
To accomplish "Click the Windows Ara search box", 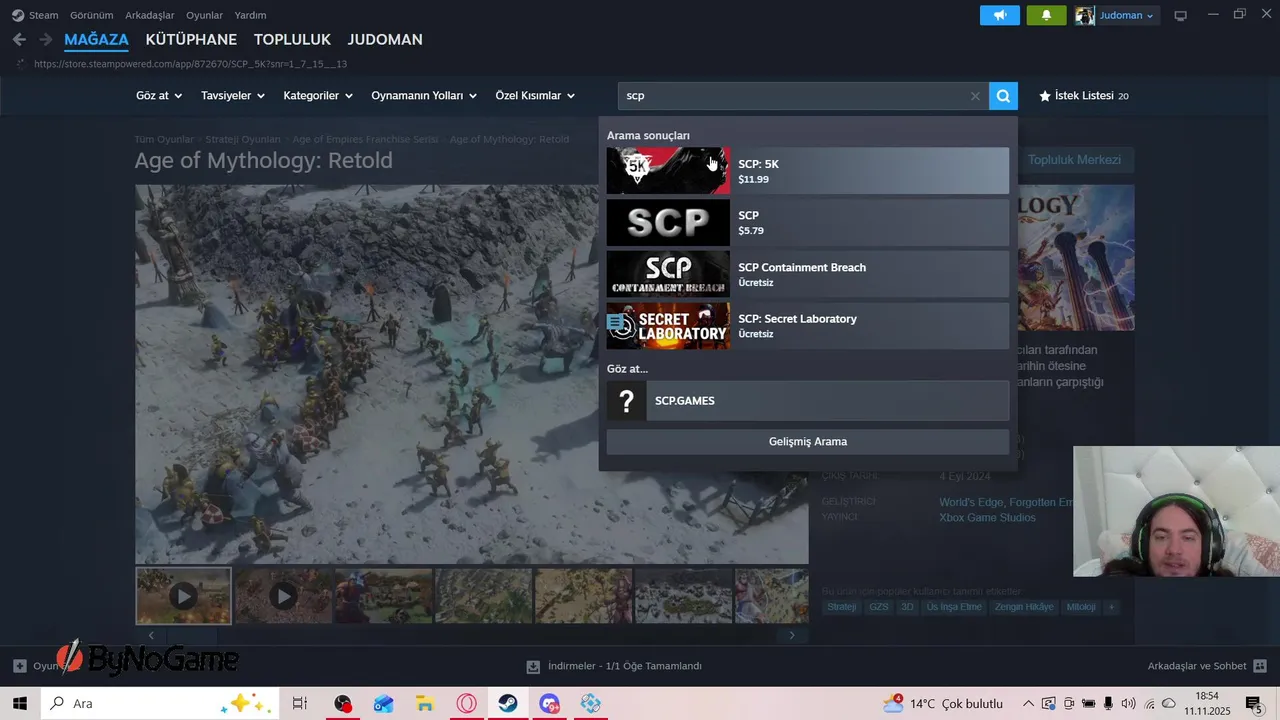I will tap(161, 703).
